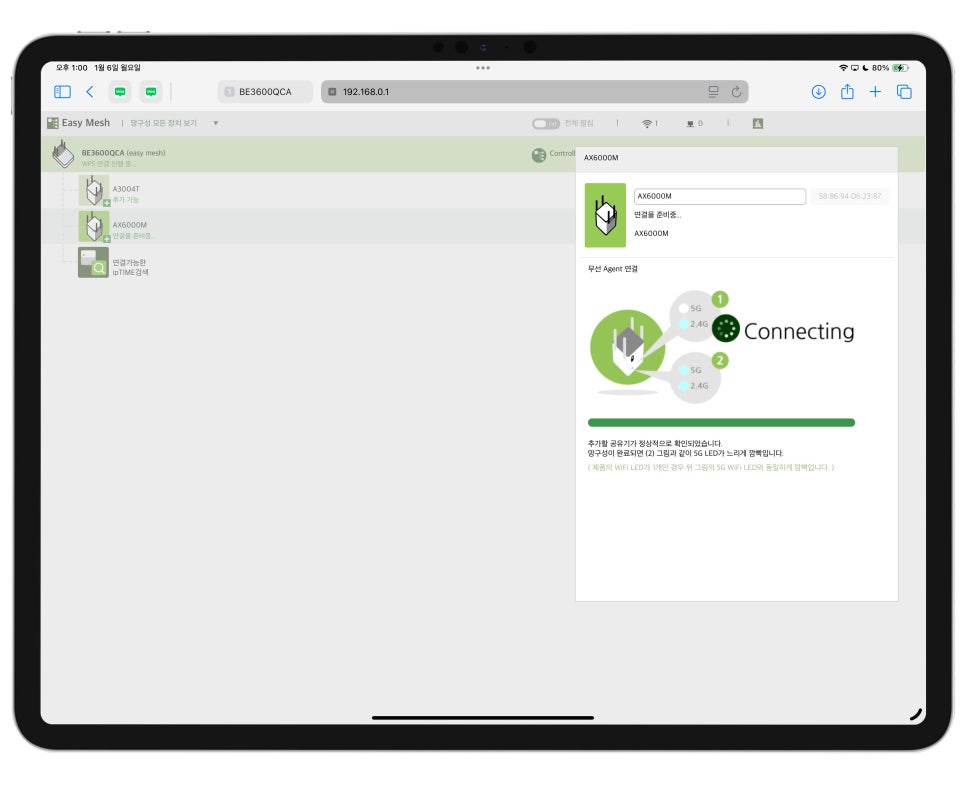Viewport: 966px width, 785px height.
Task: Click the AX6000M panel title bar
Action: click(736, 159)
